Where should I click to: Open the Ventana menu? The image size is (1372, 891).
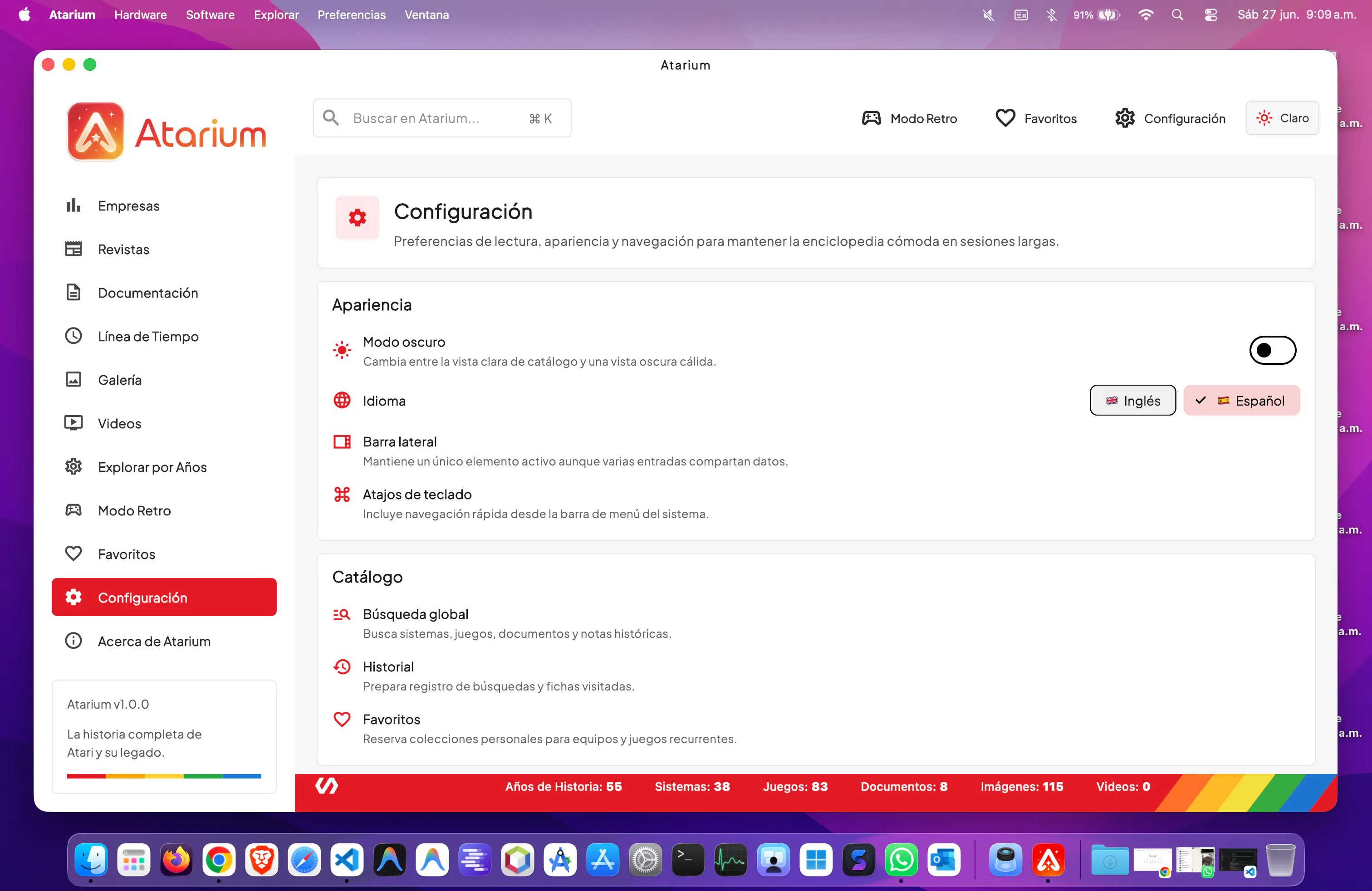pos(426,15)
